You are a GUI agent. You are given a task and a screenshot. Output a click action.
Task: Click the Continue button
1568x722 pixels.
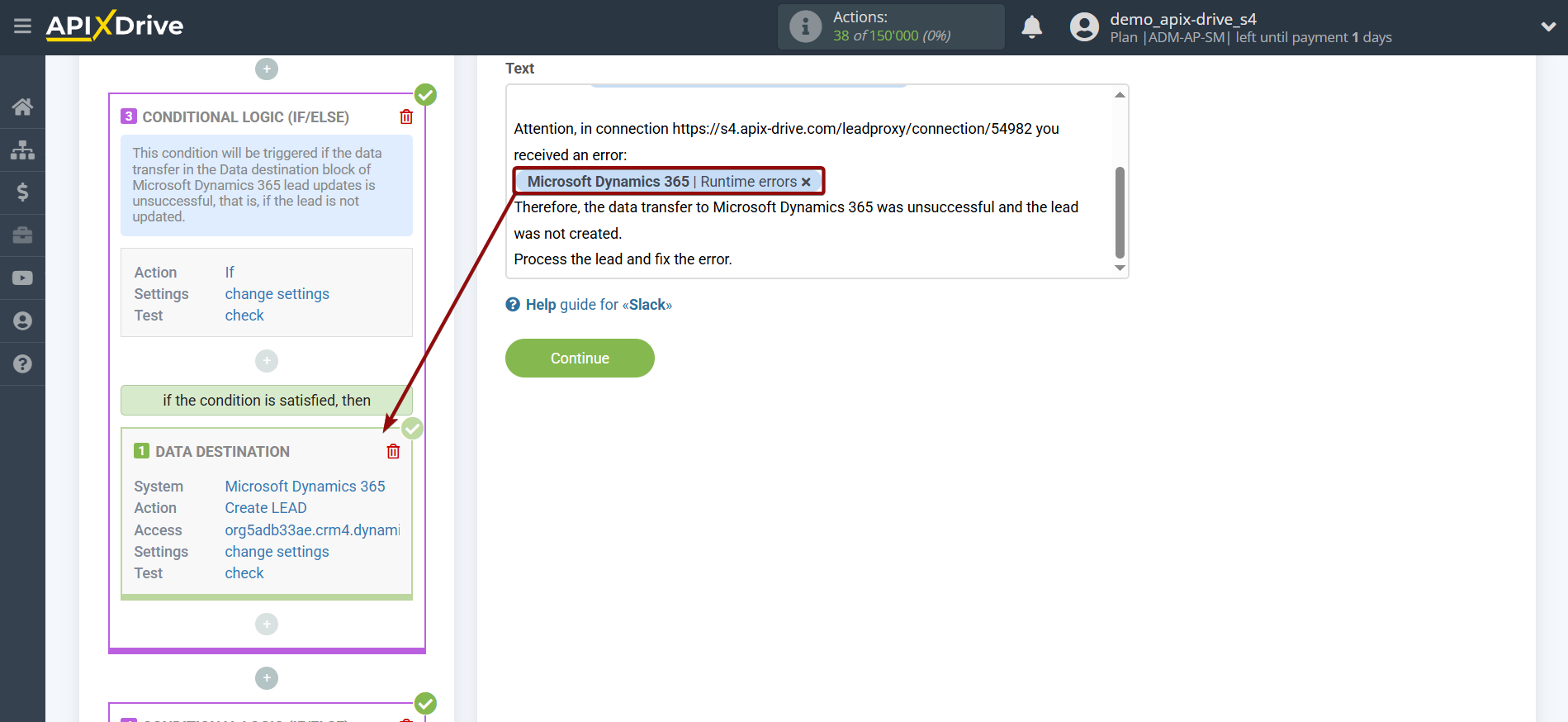580,359
